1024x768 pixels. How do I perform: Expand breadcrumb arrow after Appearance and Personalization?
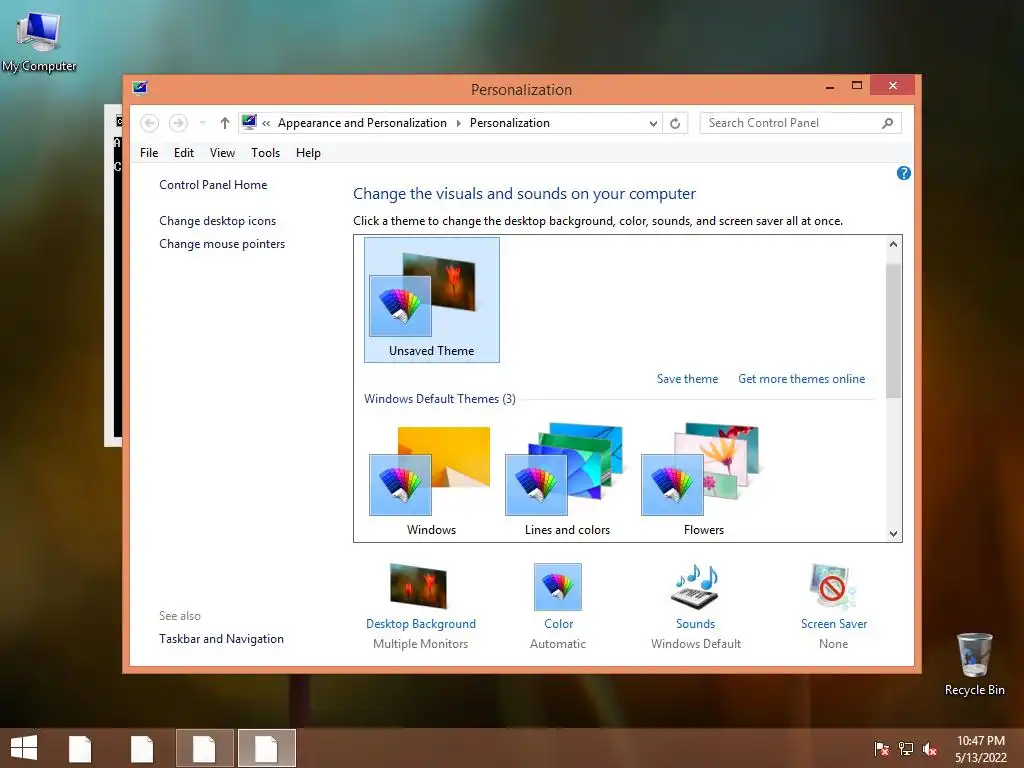pos(458,123)
